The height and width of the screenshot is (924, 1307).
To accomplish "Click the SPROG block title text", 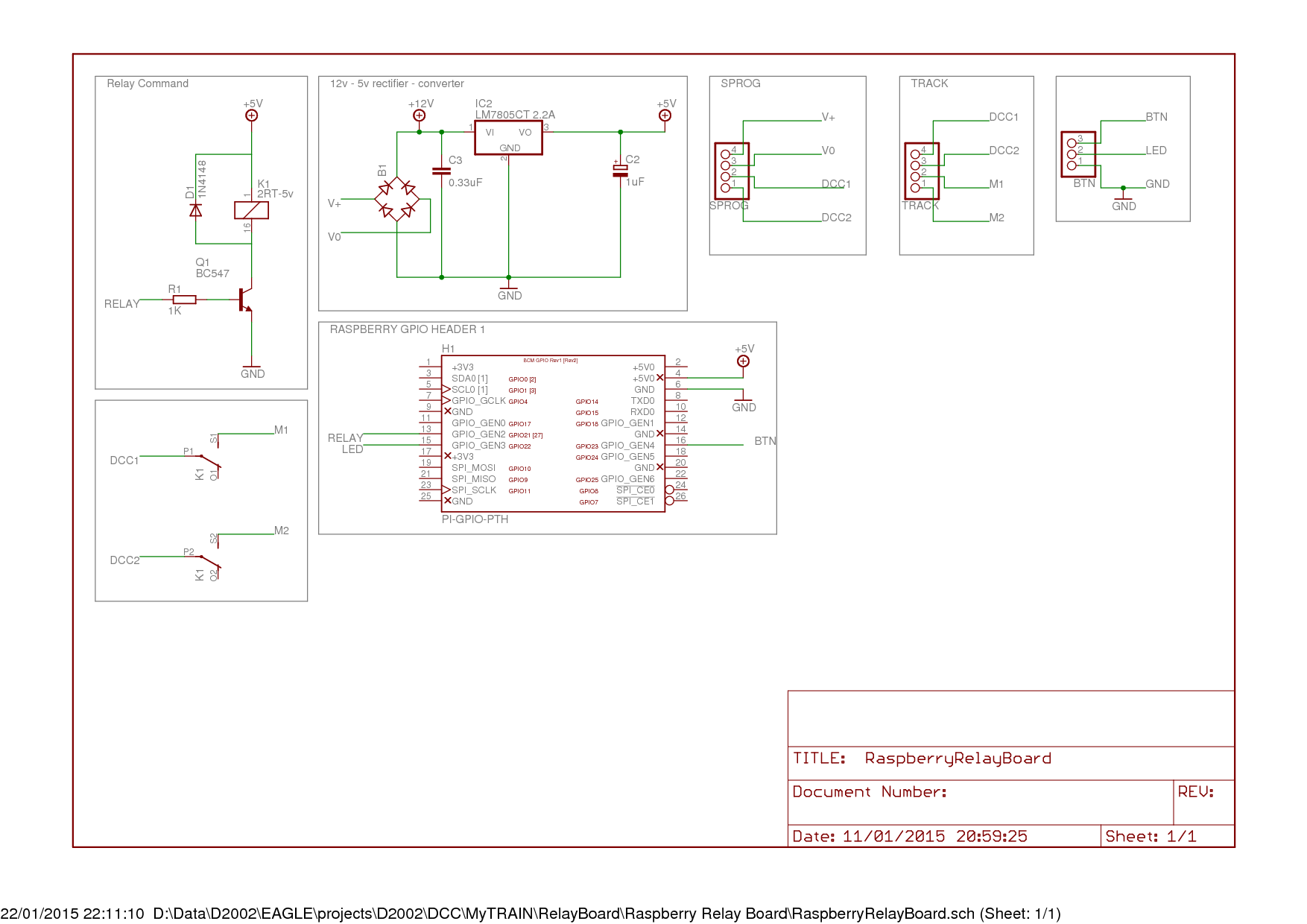I will click(741, 83).
